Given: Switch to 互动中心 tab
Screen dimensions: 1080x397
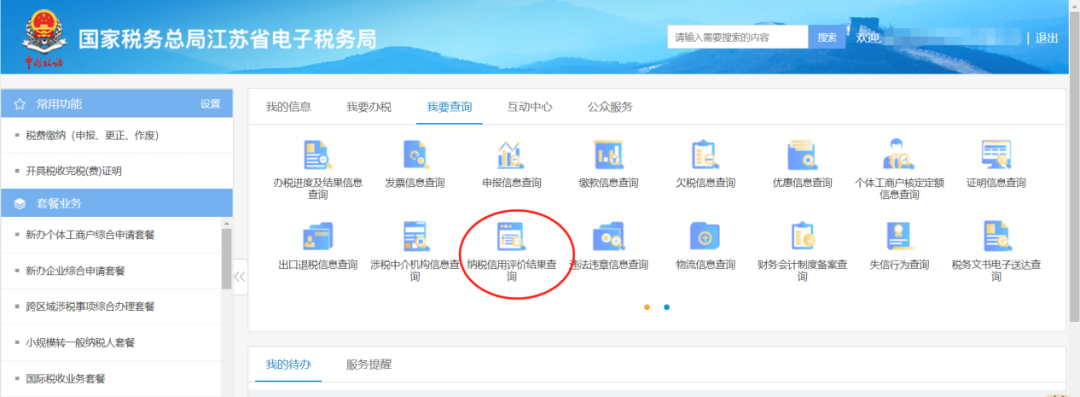Looking at the screenshot, I should 530,107.
